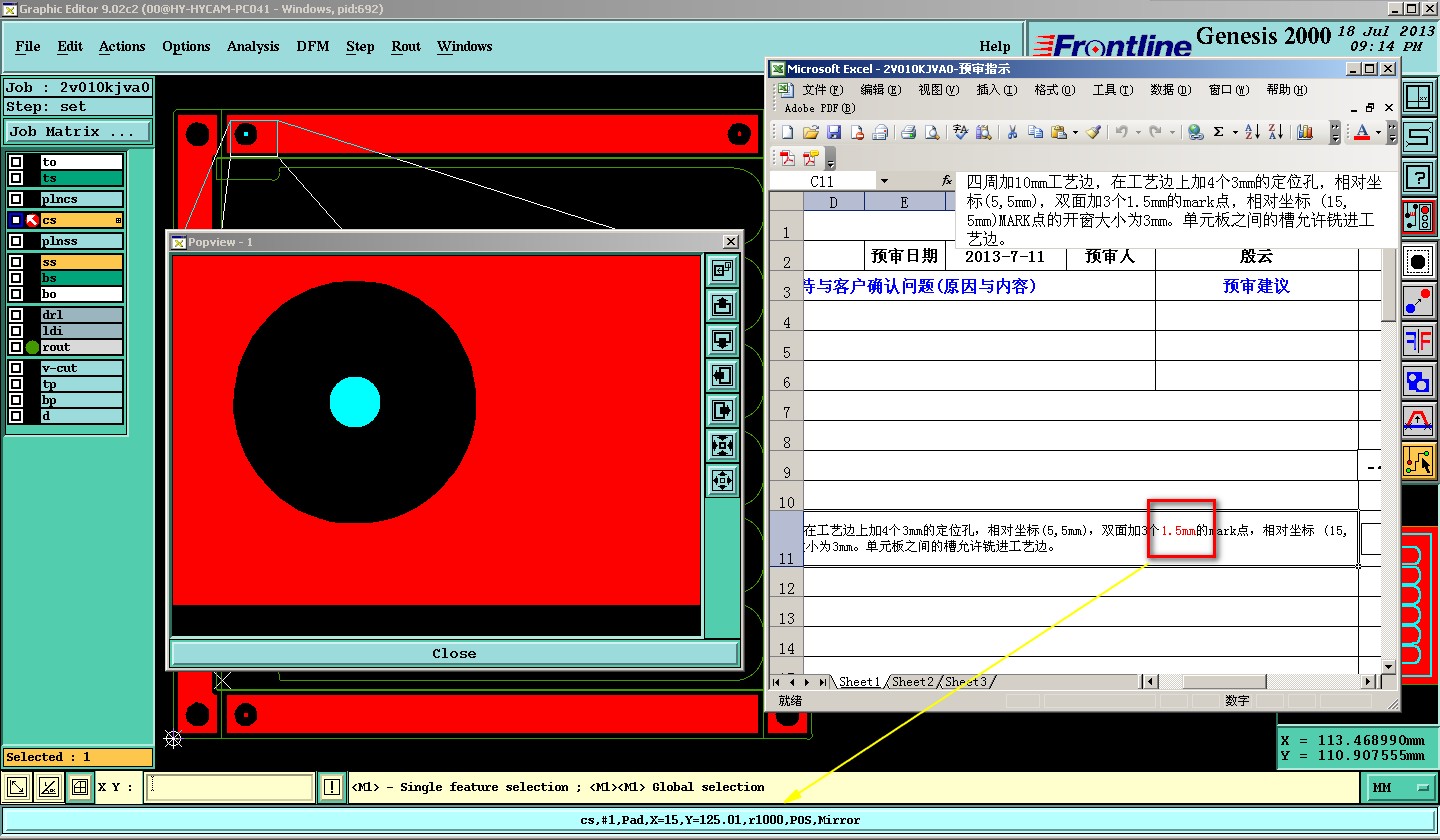Click the X Y coordinate input field

point(230,787)
